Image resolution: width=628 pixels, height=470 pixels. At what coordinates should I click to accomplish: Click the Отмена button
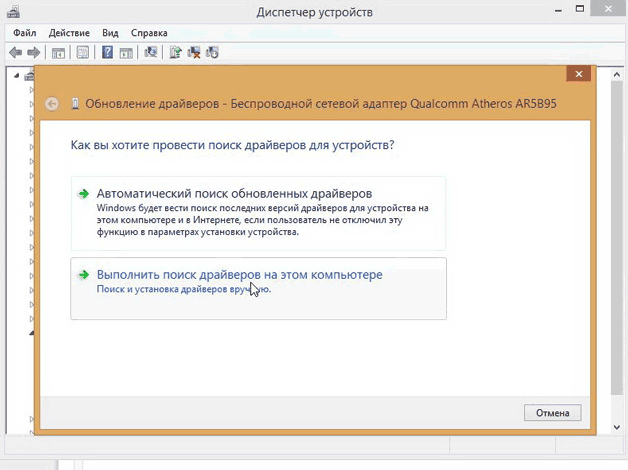click(x=552, y=413)
